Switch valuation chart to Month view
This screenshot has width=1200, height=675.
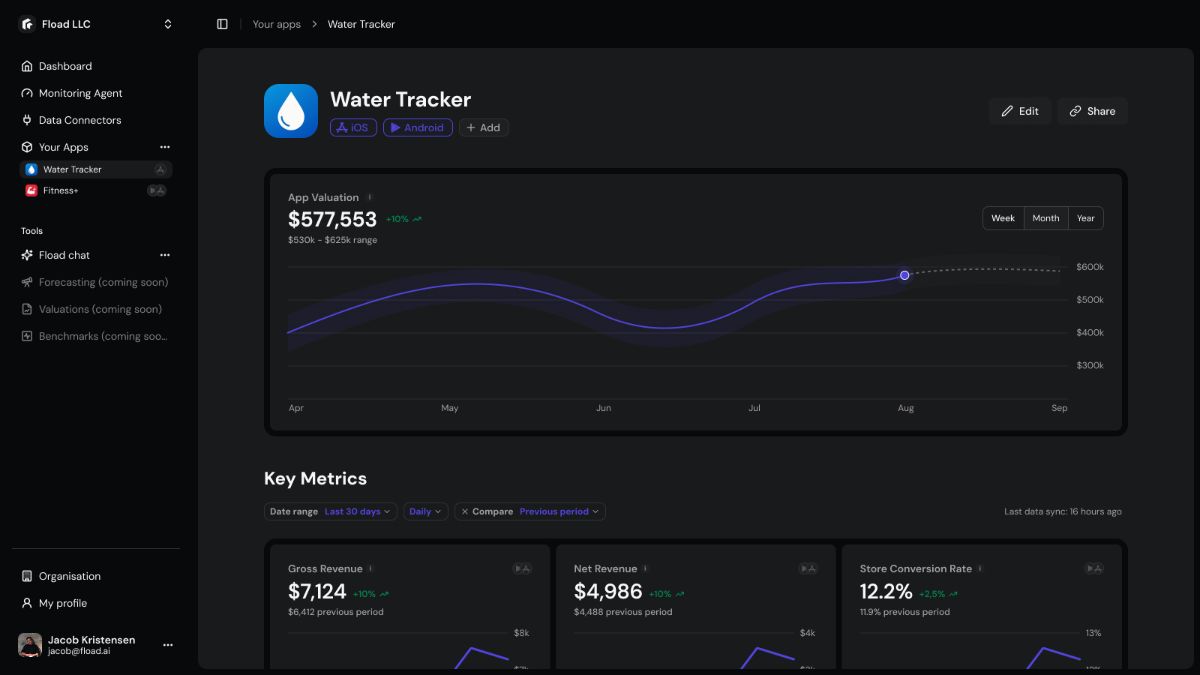click(1045, 218)
